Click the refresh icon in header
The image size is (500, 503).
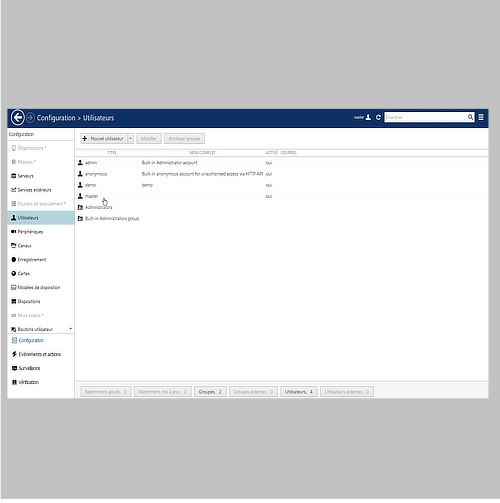378,117
